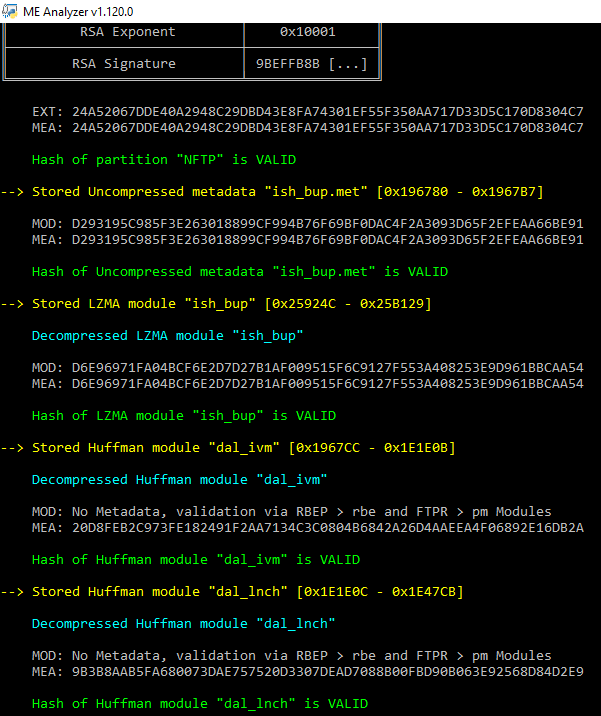Click the dal_lnch offset range 0x1E1E0C
The image size is (601, 716).
pyautogui.click(x=380, y=592)
